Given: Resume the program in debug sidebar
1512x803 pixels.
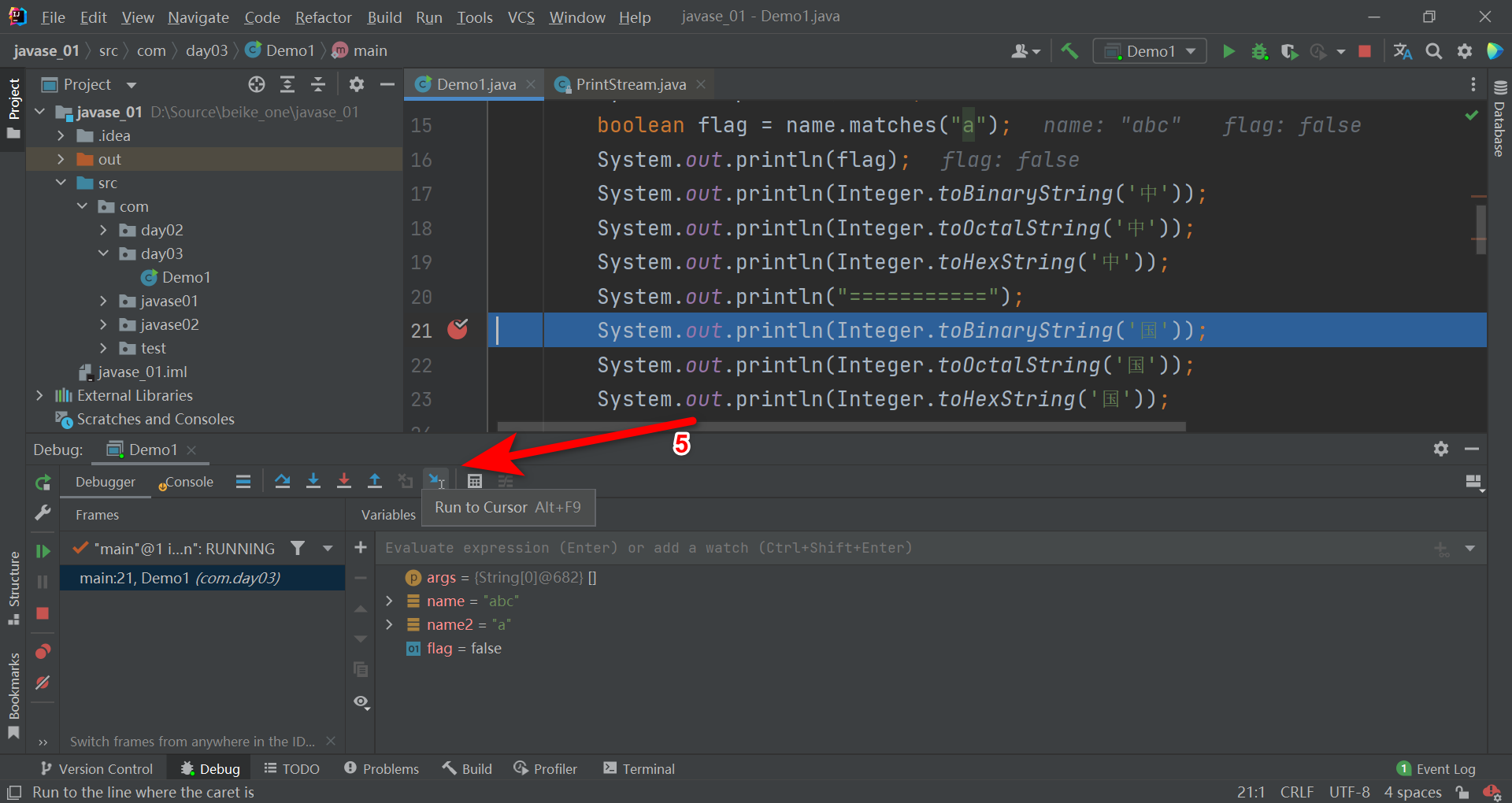Looking at the screenshot, I should pyautogui.click(x=43, y=551).
